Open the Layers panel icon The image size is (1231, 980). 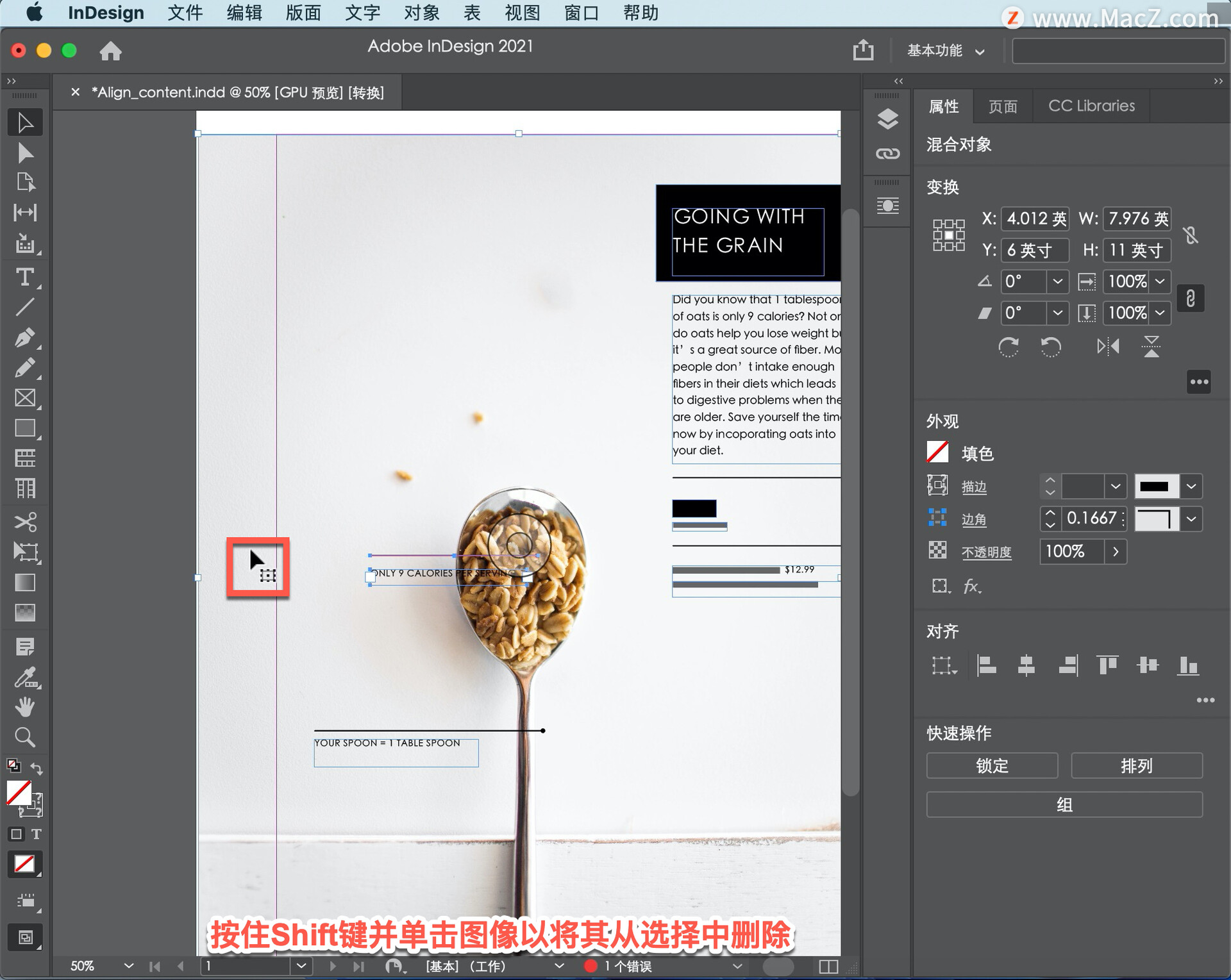[x=887, y=119]
